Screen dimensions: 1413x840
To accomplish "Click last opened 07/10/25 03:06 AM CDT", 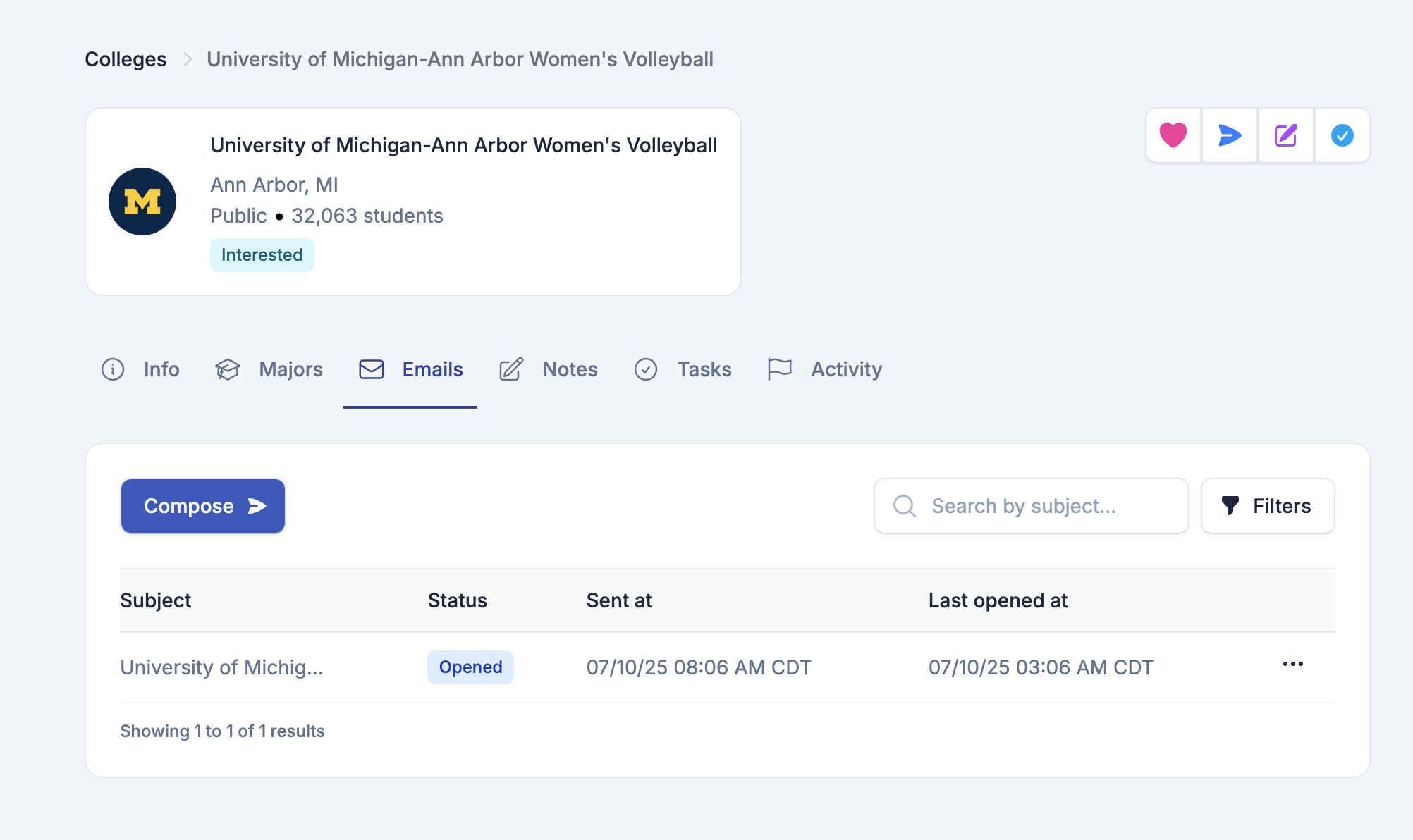I will point(1041,667).
